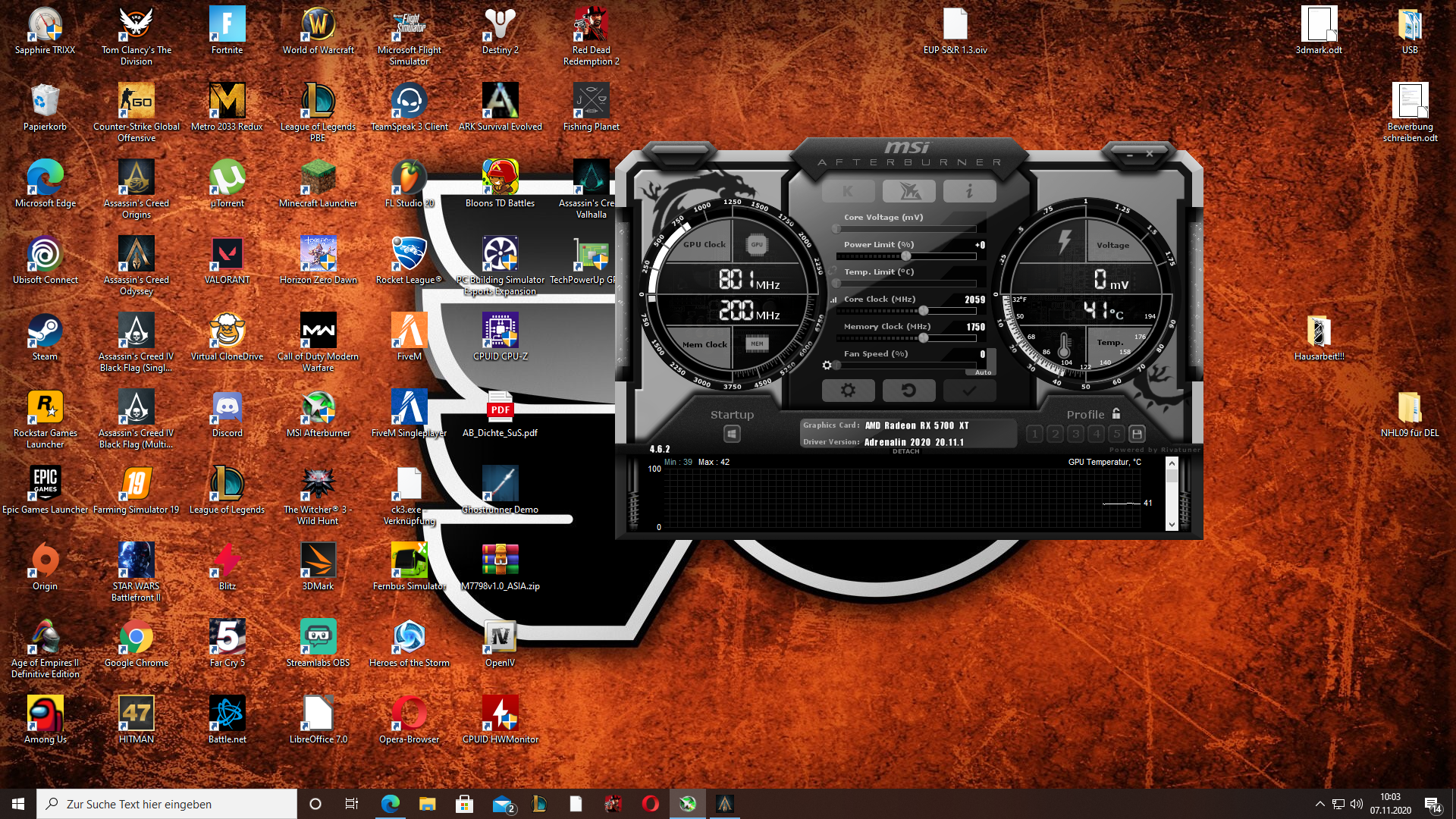
Task: Click the Kombustor K button
Action: [848, 191]
